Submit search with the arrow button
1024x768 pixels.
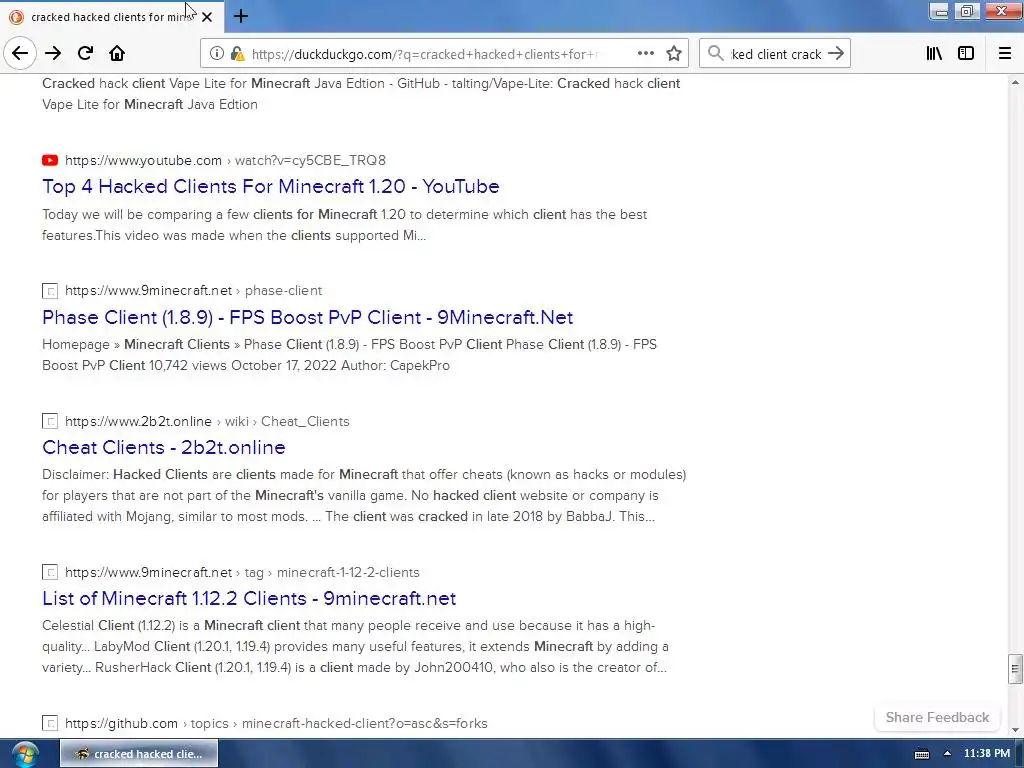(836, 54)
